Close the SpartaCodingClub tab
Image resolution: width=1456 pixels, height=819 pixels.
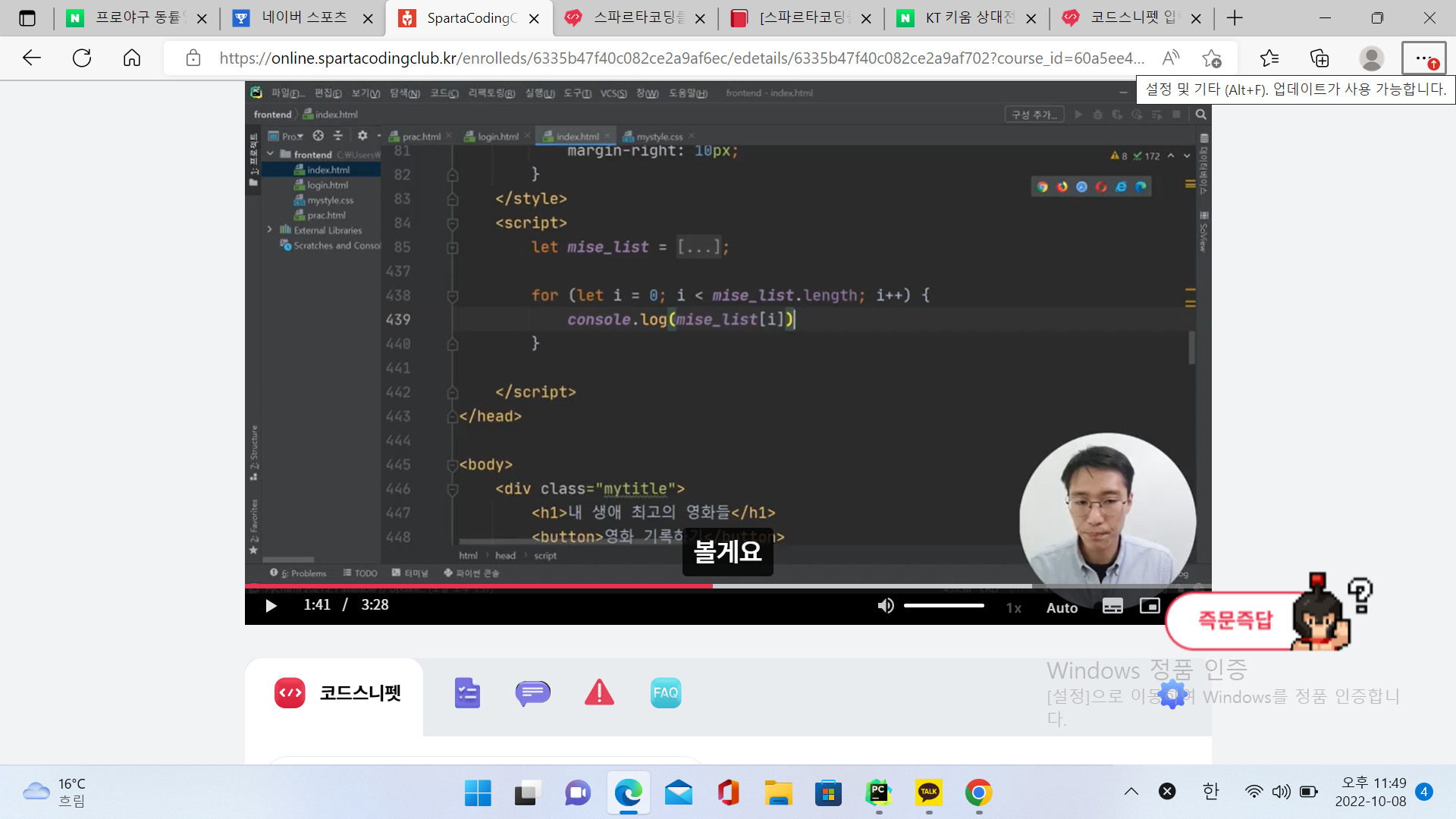click(x=534, y=18)
